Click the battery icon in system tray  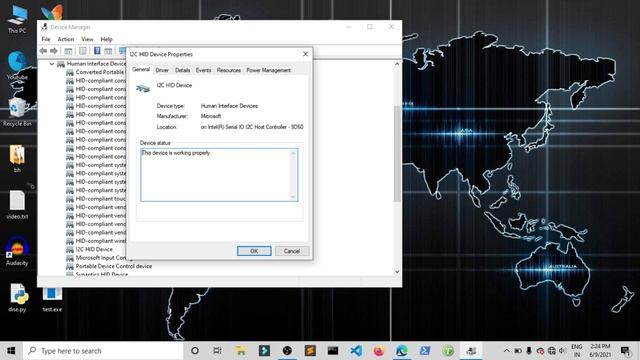(518, 351)
